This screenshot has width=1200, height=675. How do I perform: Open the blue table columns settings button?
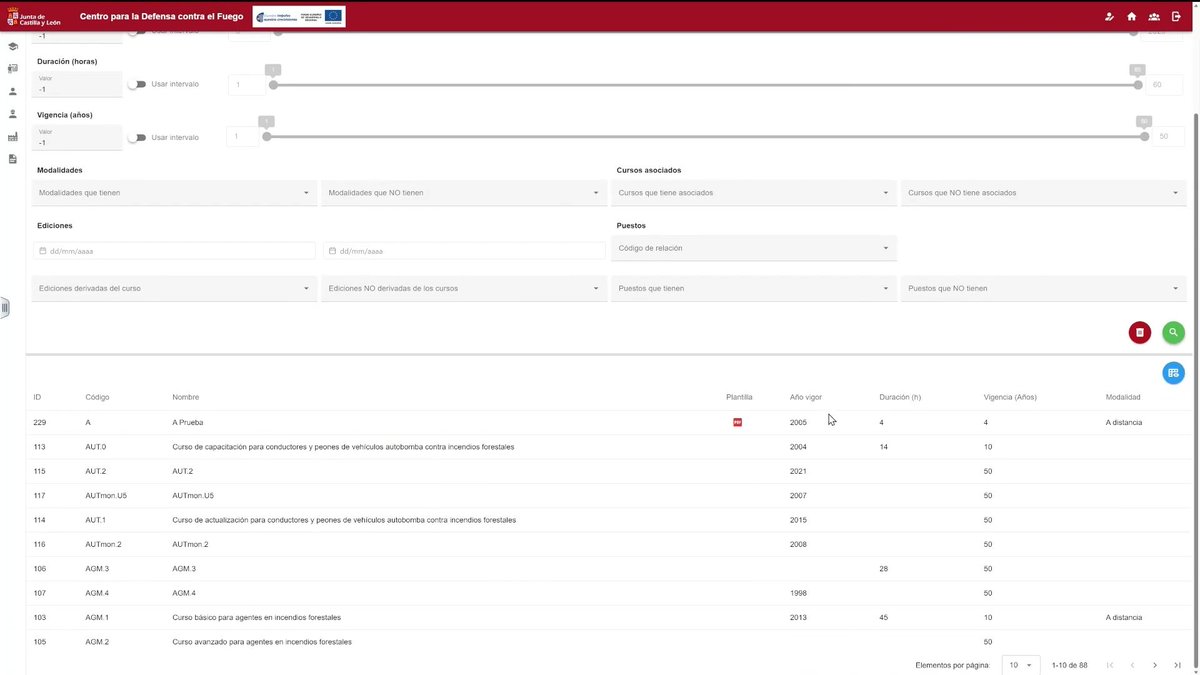1174,373
